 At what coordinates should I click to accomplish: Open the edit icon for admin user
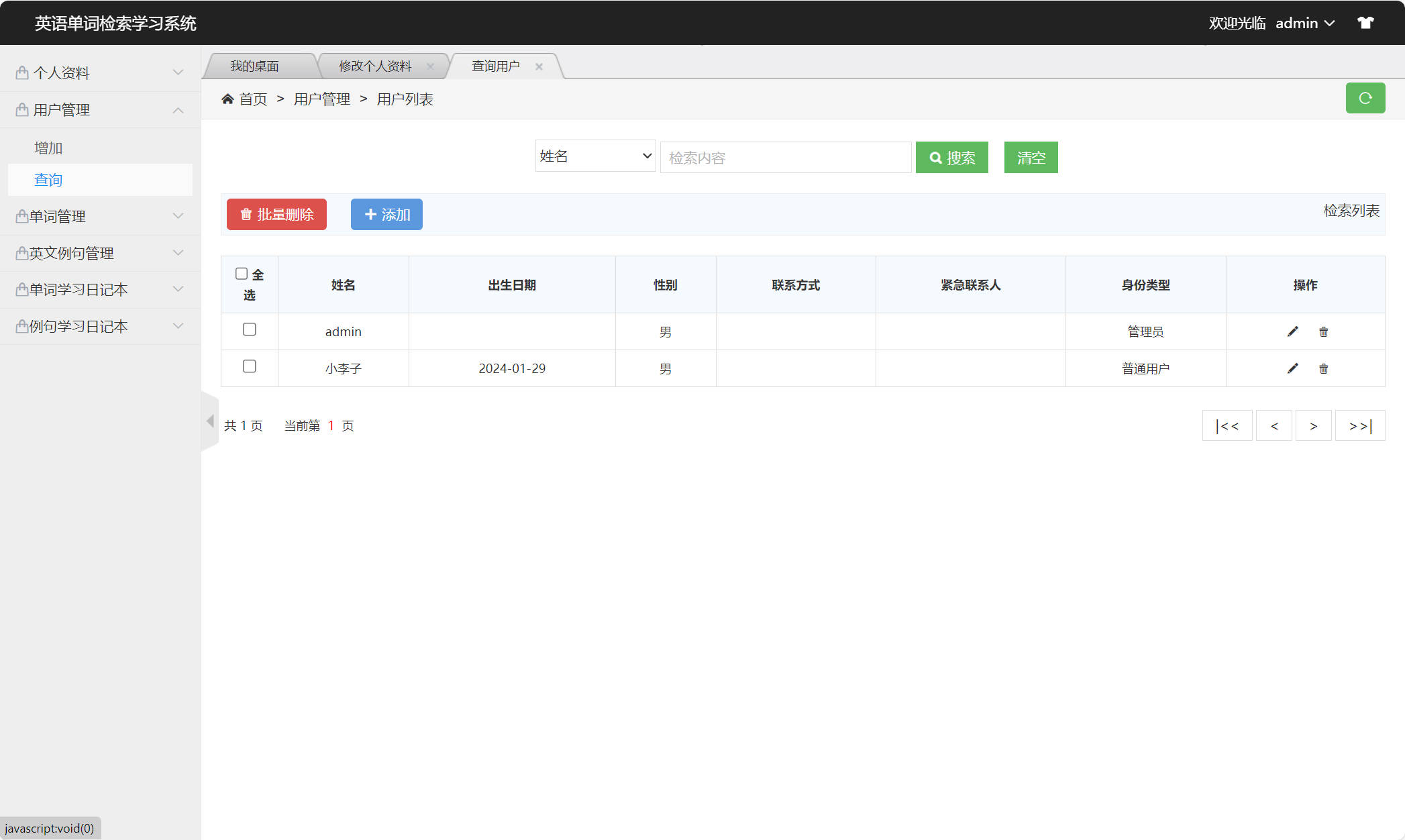[1292, 331]
